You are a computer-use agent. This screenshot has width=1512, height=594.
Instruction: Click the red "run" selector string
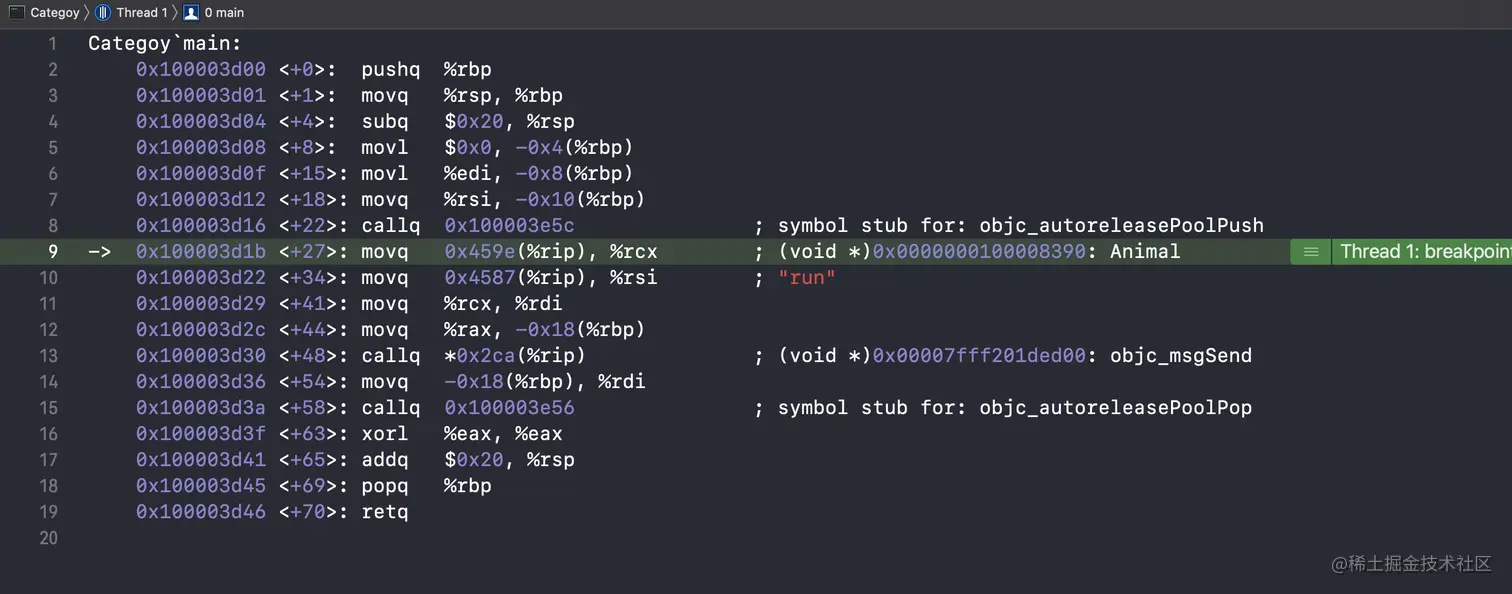coord(806,278)
